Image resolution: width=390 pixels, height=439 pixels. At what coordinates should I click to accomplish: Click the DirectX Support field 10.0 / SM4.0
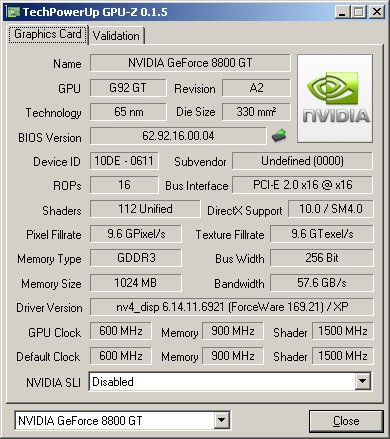pyautogui.click(x=331, y=209)
